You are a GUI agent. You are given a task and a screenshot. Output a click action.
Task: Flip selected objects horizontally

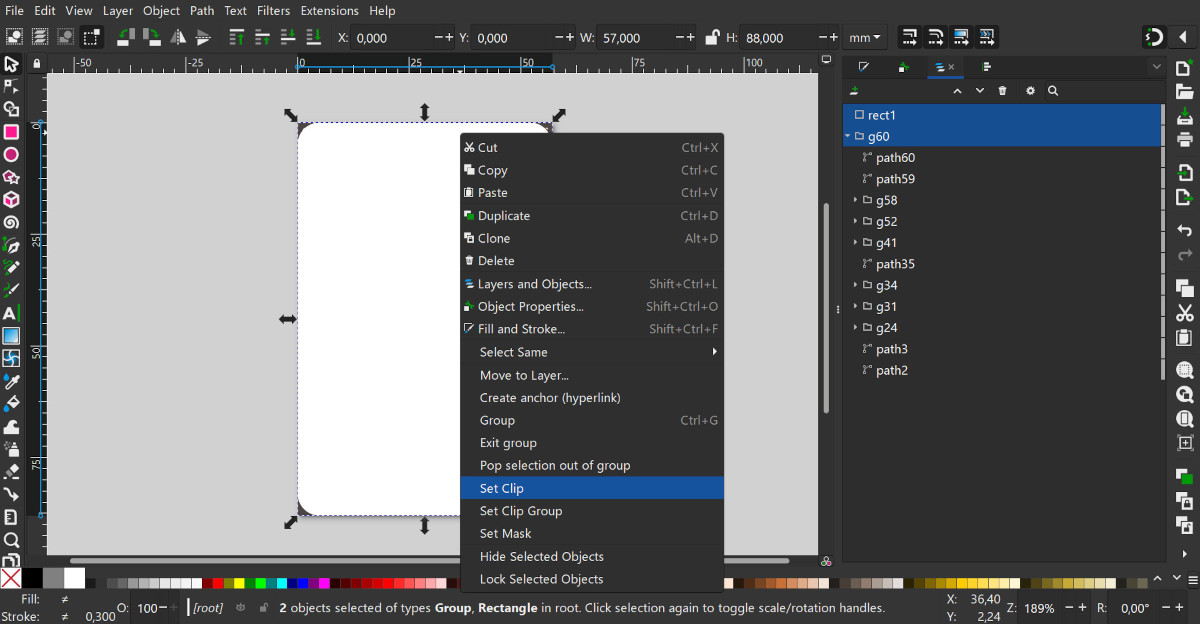coord(178,38)
